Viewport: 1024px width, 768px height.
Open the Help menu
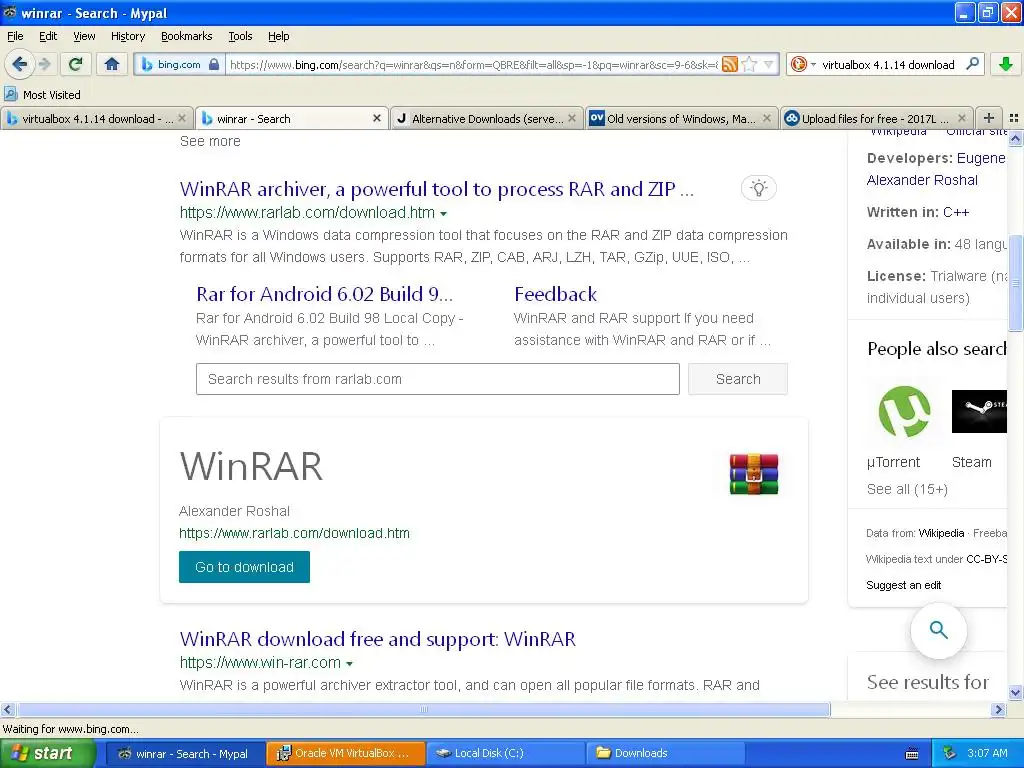[278, 36]
